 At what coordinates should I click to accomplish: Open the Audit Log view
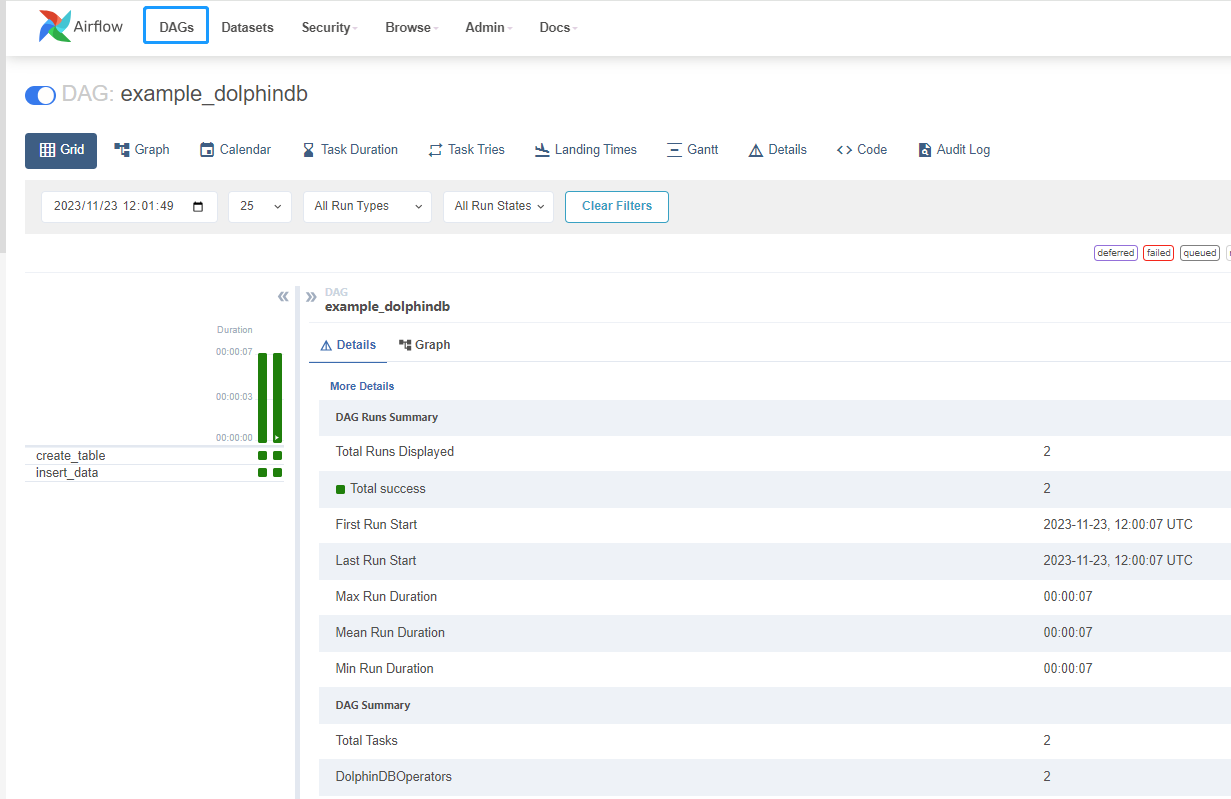(x=953, y=150)
